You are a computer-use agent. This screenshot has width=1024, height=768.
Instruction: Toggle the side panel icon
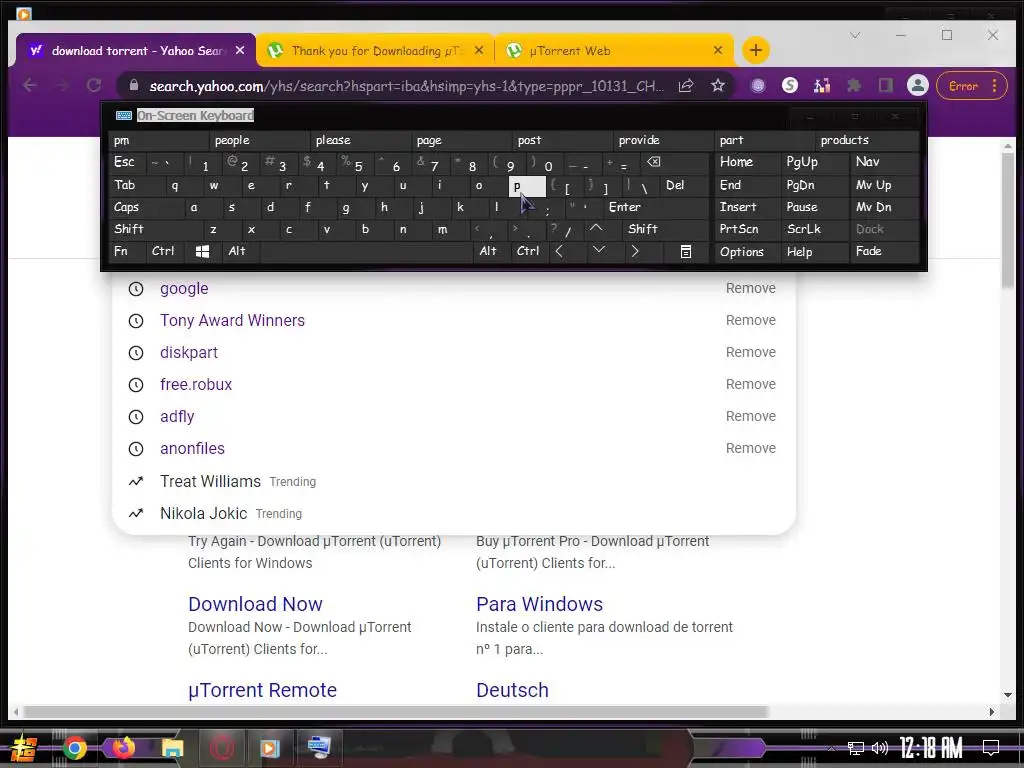(x=886, y=86)
